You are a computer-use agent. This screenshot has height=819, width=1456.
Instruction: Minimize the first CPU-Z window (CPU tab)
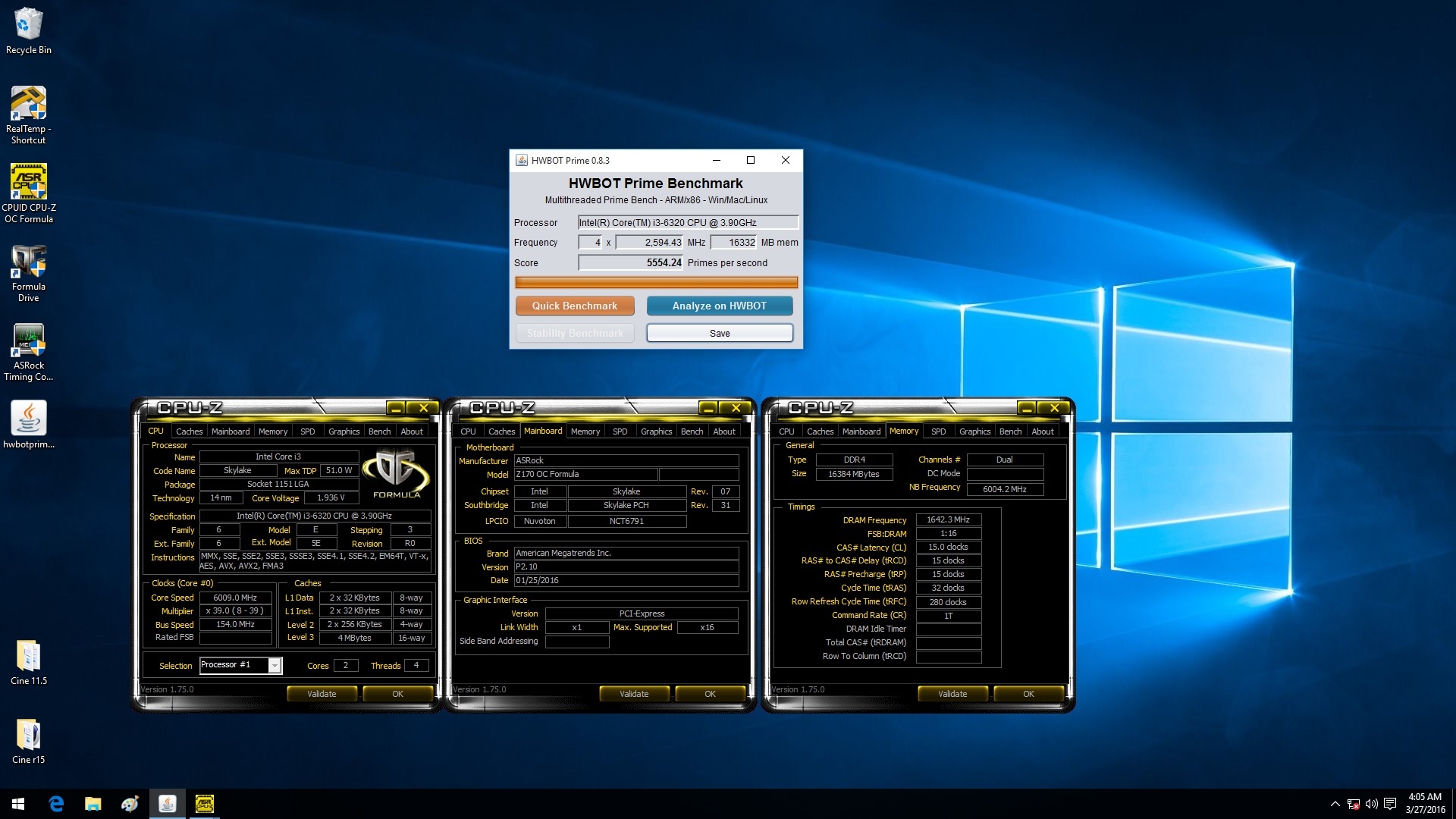396,408
